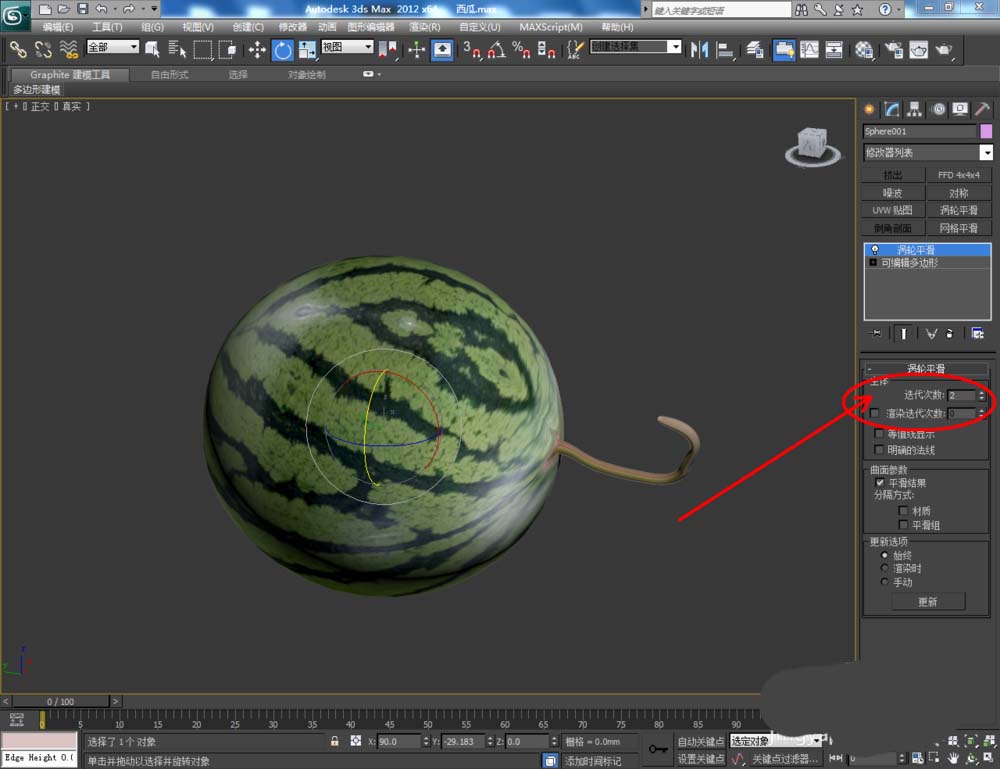Toggle the Percent Snap icon

(521, 49)
